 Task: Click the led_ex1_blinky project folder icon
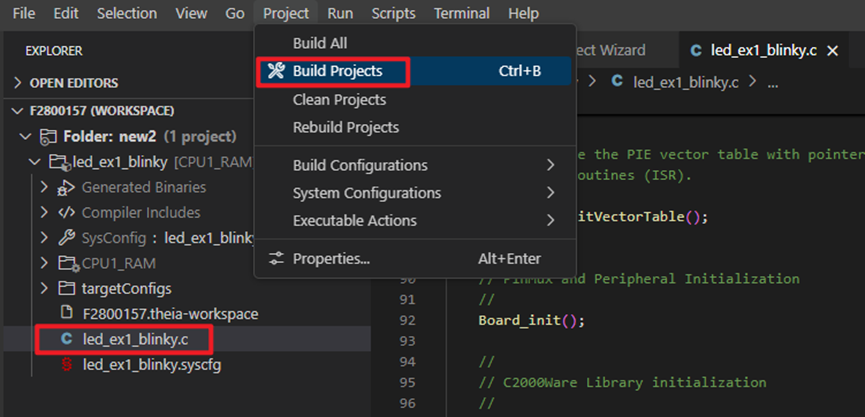pyautogui.click(x=60, y=162)
